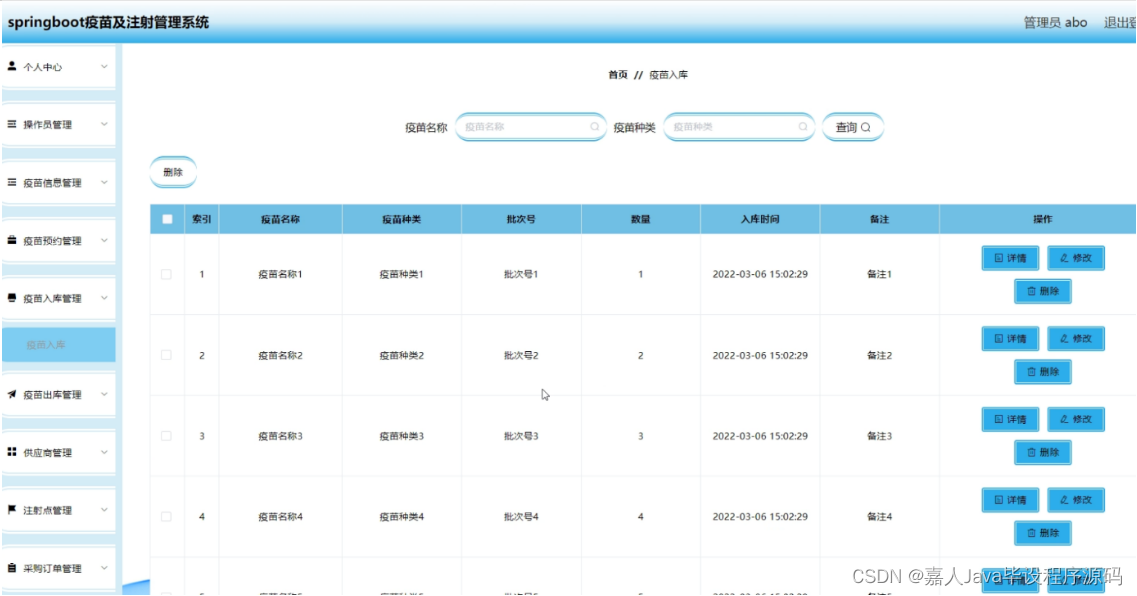
Task: Click 修改 for 疫苗名称4 row
Action: pos(1076,500)
